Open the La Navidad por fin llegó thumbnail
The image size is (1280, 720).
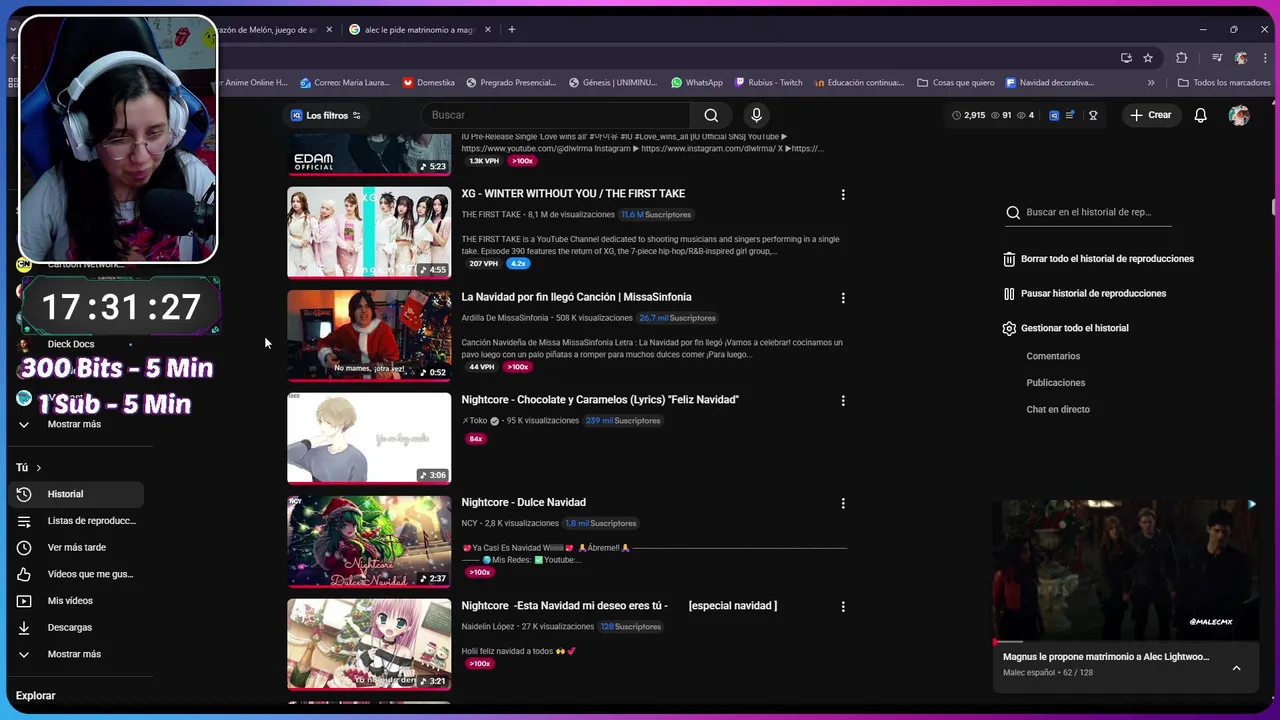click(x=369, y=335)
